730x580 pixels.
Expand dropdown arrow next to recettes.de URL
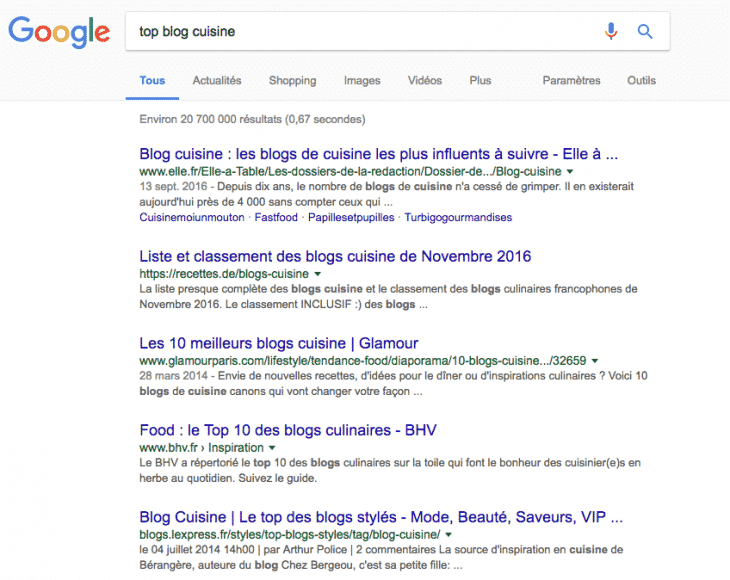(x=318, y=274)
